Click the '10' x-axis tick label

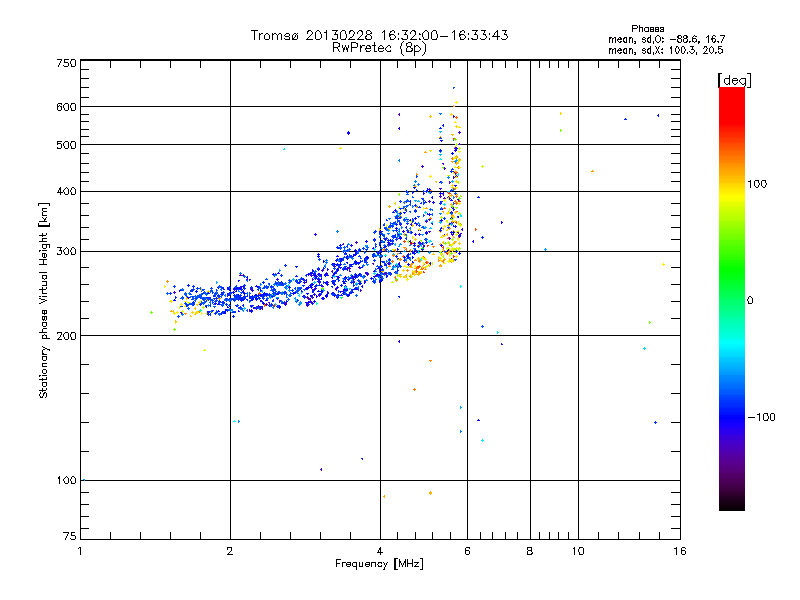578,551
